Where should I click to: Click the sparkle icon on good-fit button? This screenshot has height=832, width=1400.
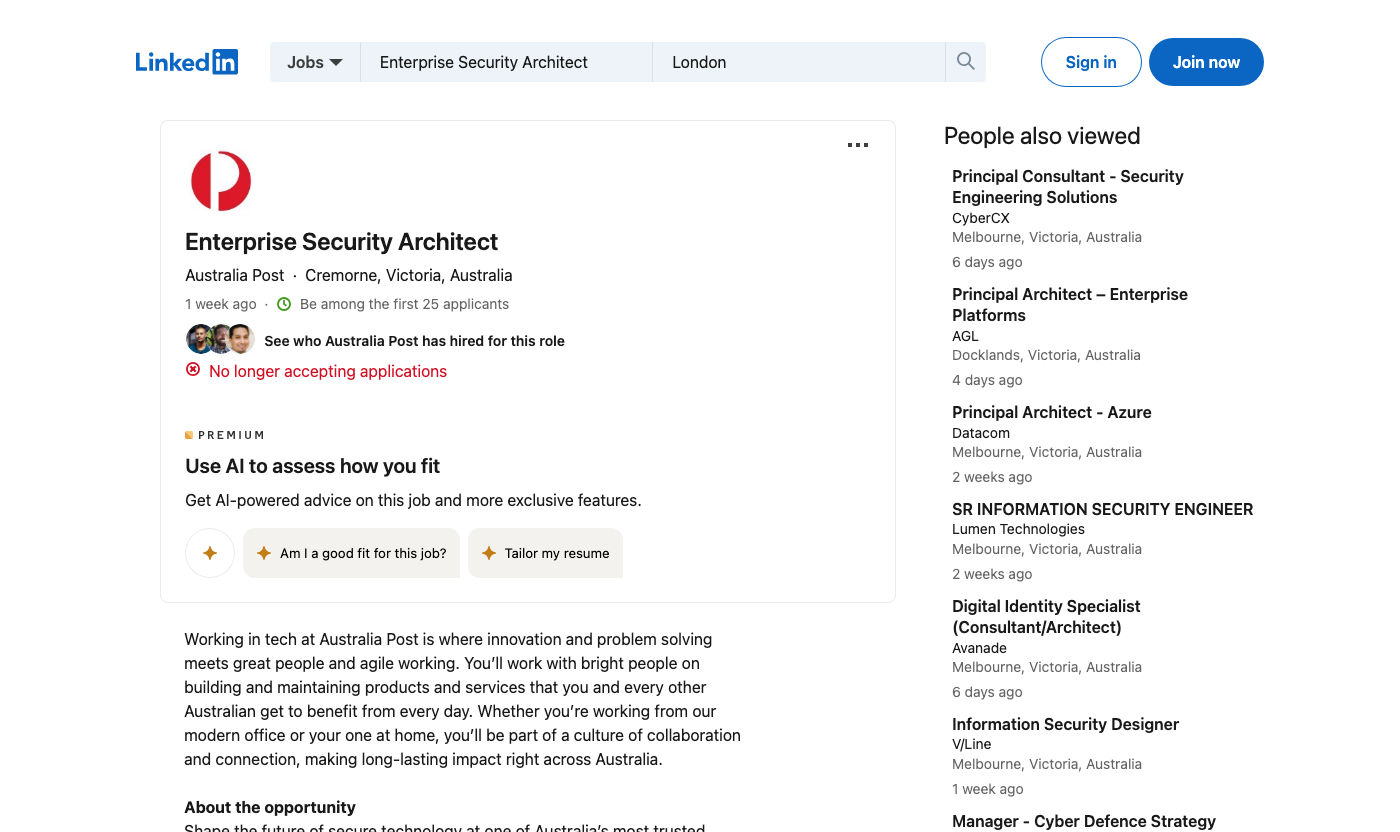[x=264, y=553]
